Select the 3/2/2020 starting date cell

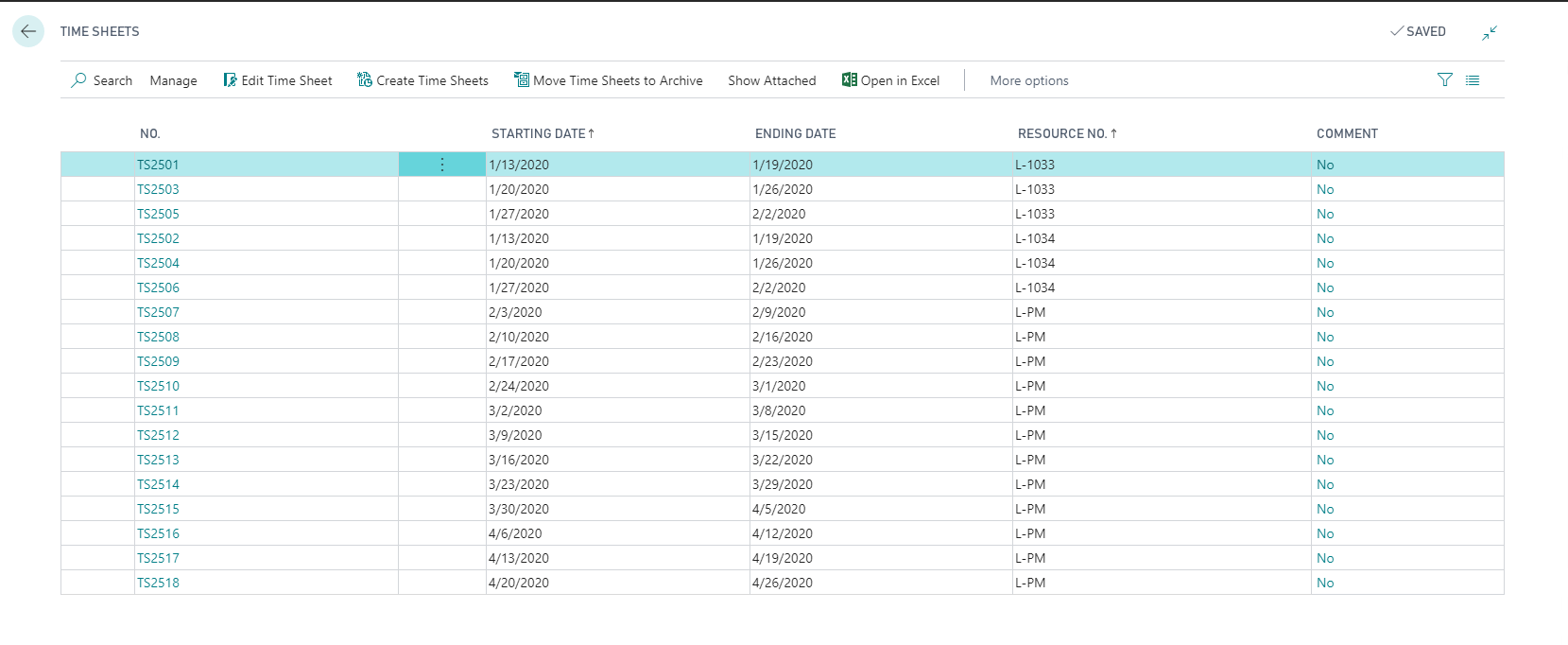[516, 410]
